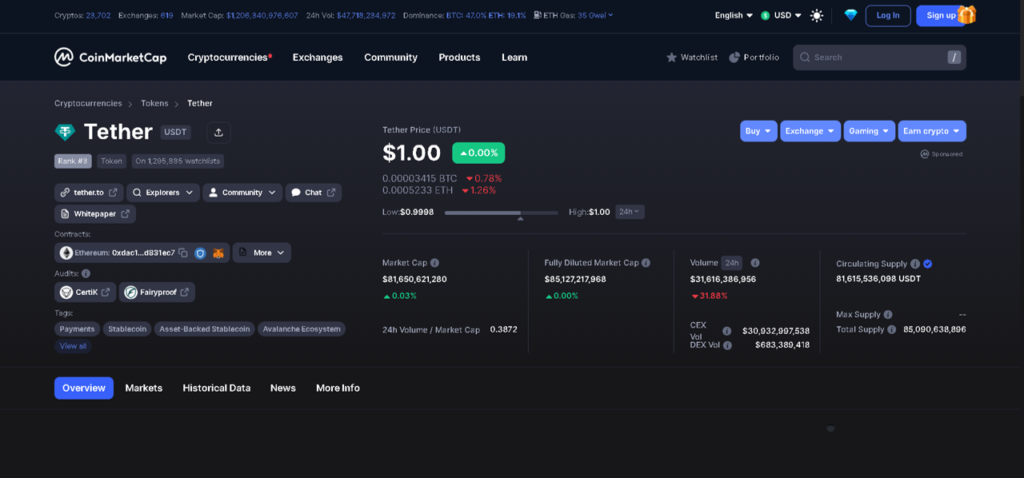
Task: Click Cryptocurrencies breadcrumb link
Action: point(88,103)
